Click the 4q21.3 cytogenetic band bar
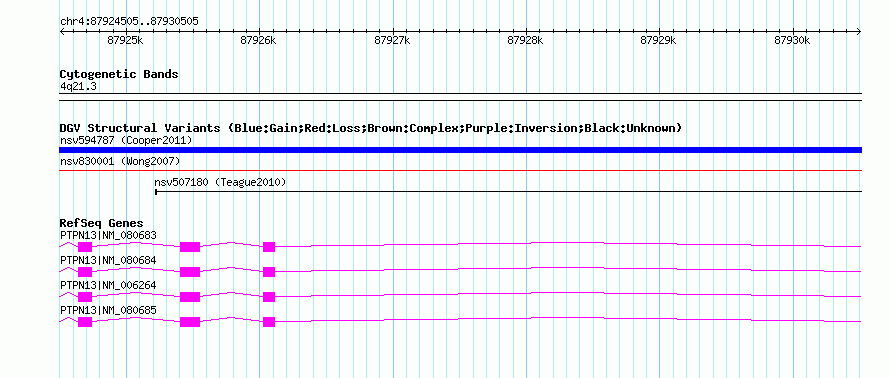The width and height of the screenshot is (890, 378). (x=460, y=96)
